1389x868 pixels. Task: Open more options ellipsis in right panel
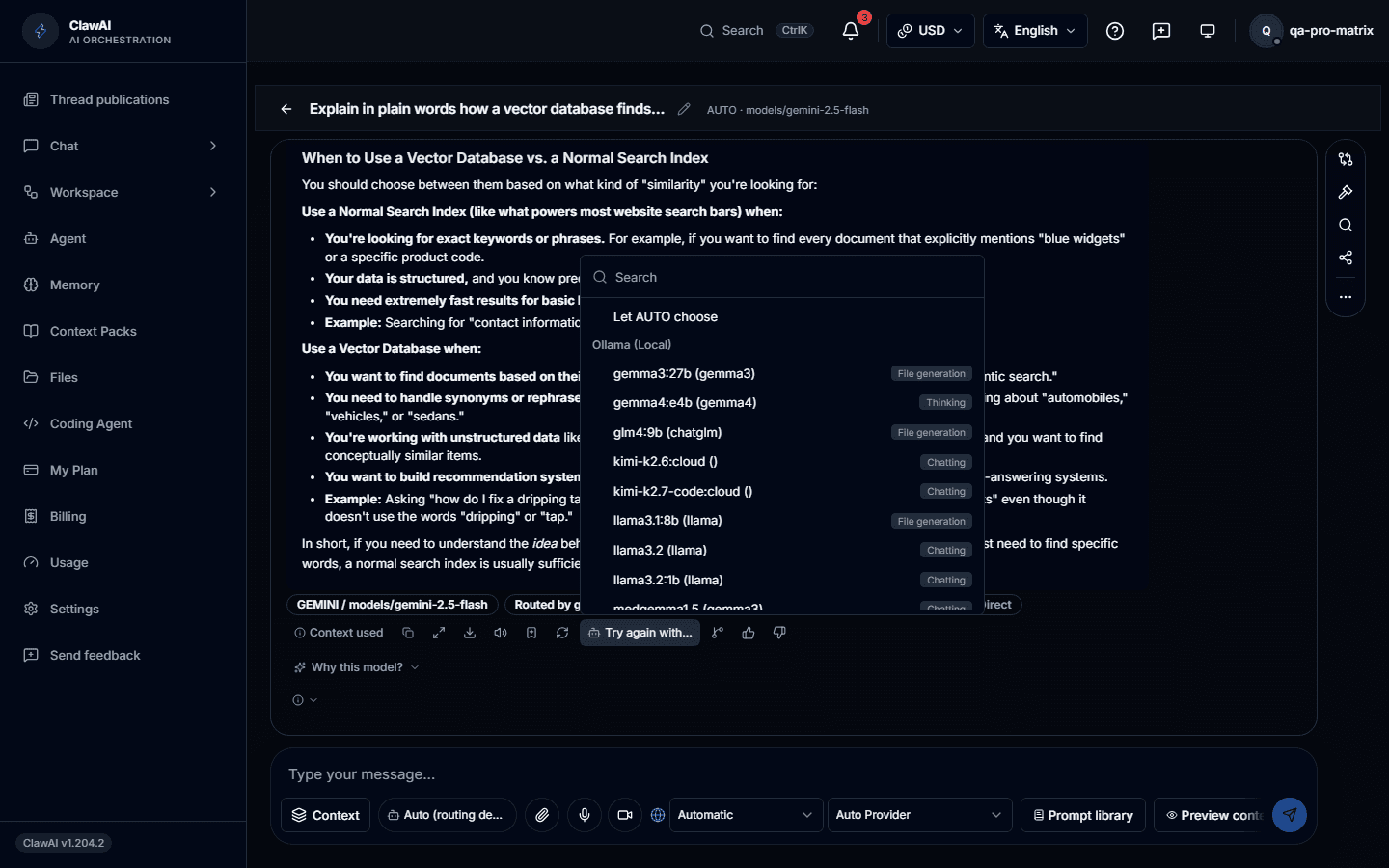(1346, 297)
